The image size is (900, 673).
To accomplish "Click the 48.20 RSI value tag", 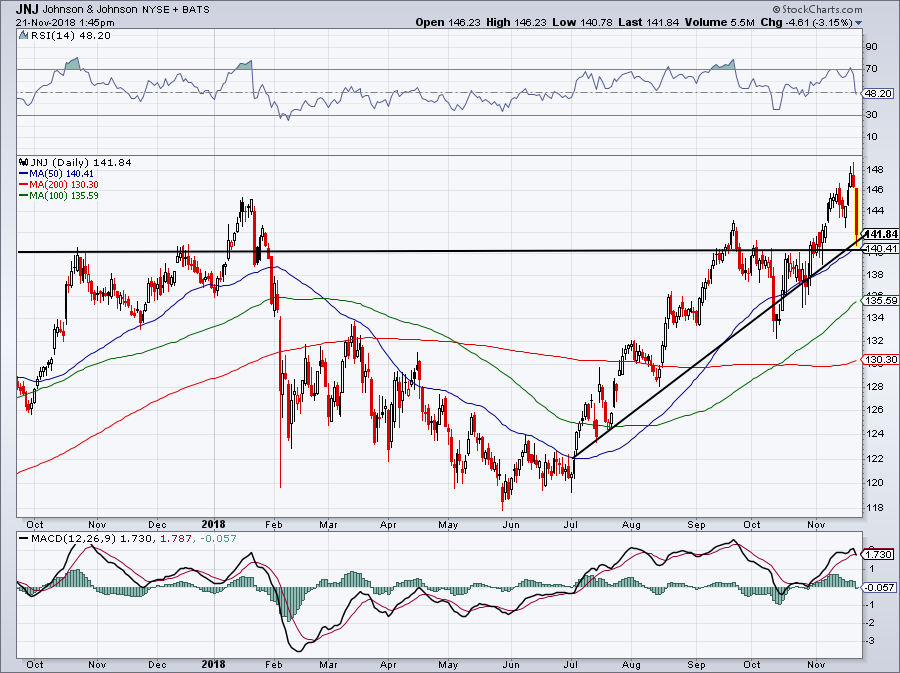I will [x=879, y=93].
